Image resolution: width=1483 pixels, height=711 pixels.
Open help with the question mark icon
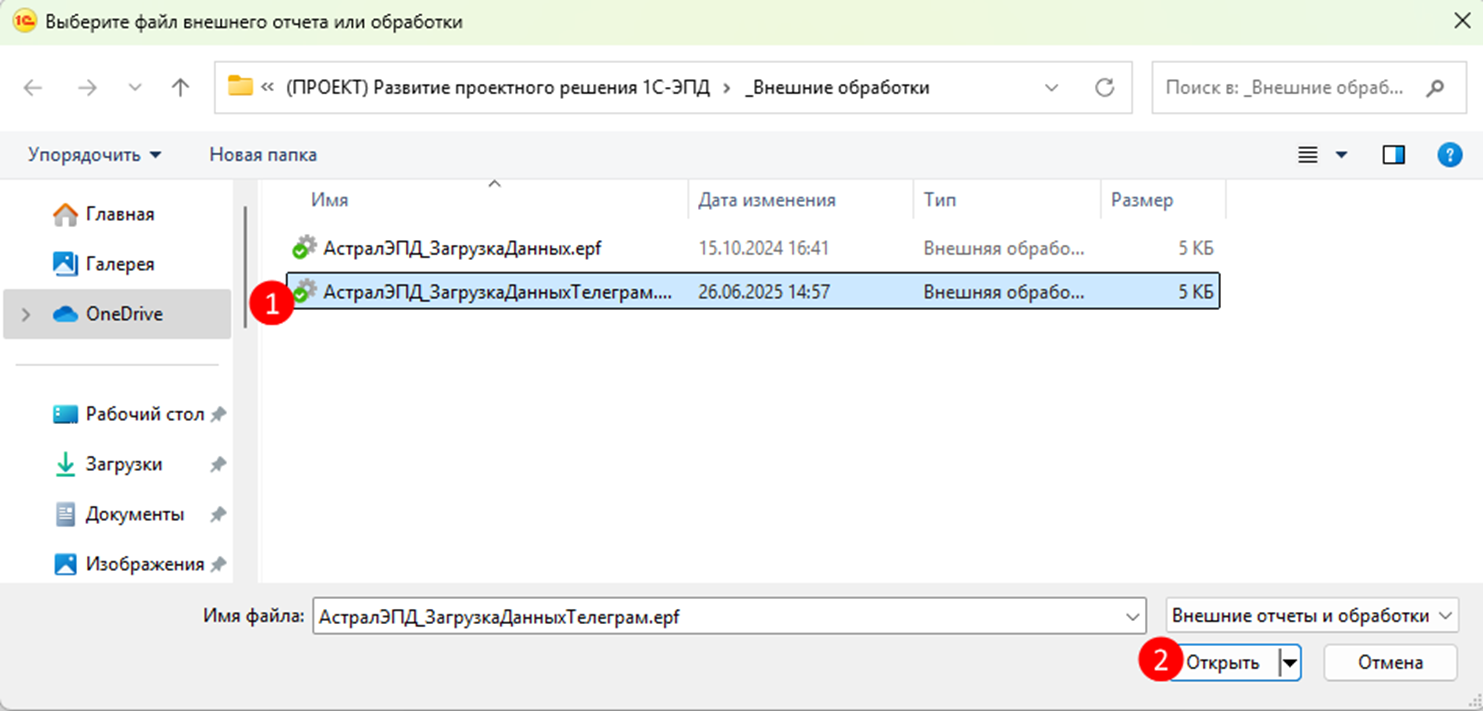(x=1449, y=155)
